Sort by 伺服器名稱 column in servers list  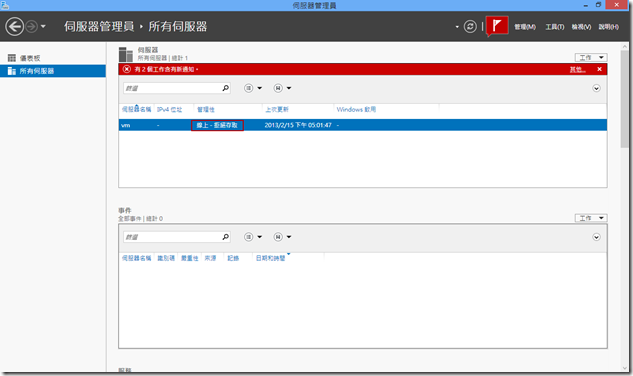[136, 109]
